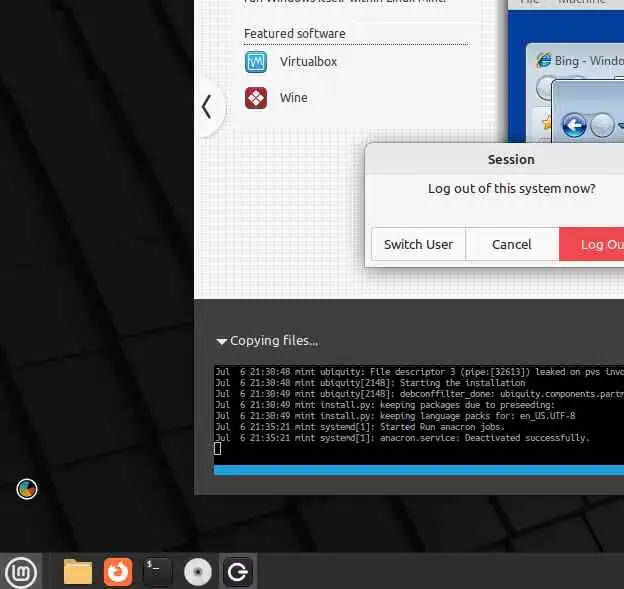
Task: Click log line mentioning en_US.UTF-8
Action: point(395,416)
